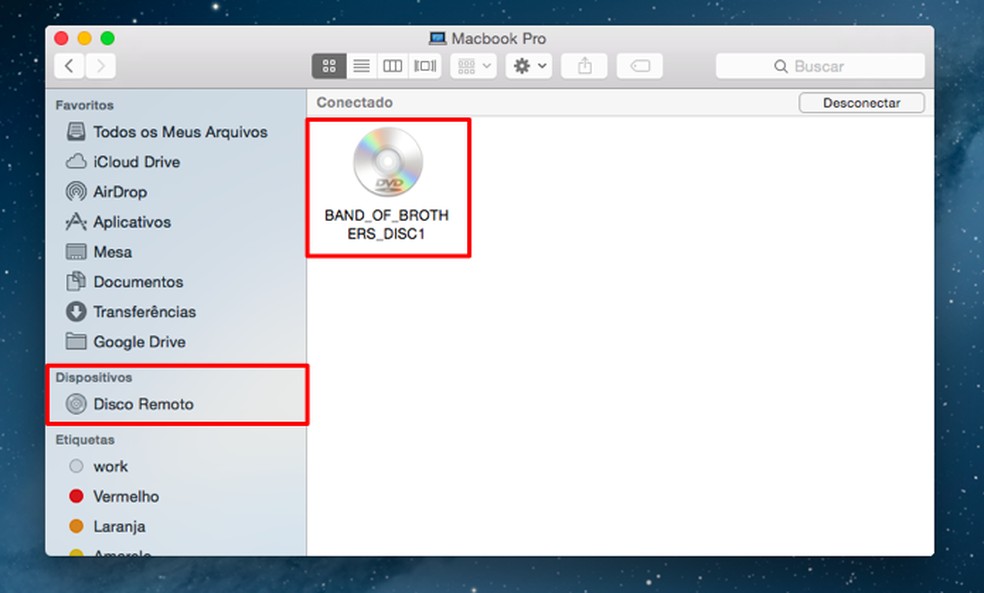This screenshot has width=984, height=593.
Task: Click the Macbook Pro title proxy icon
Action: [x=437, y=38]
